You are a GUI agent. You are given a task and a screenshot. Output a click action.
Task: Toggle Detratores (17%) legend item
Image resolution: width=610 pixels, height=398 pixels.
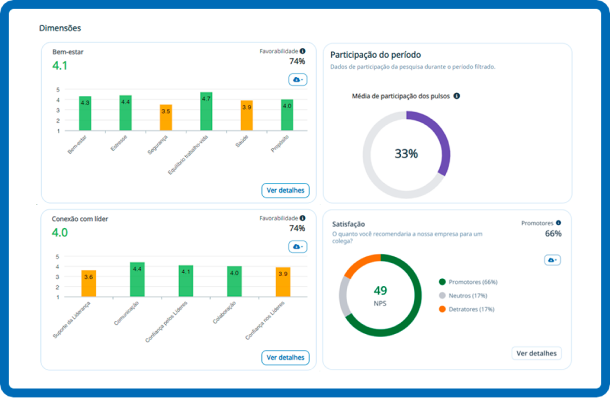tap(466, 309)
